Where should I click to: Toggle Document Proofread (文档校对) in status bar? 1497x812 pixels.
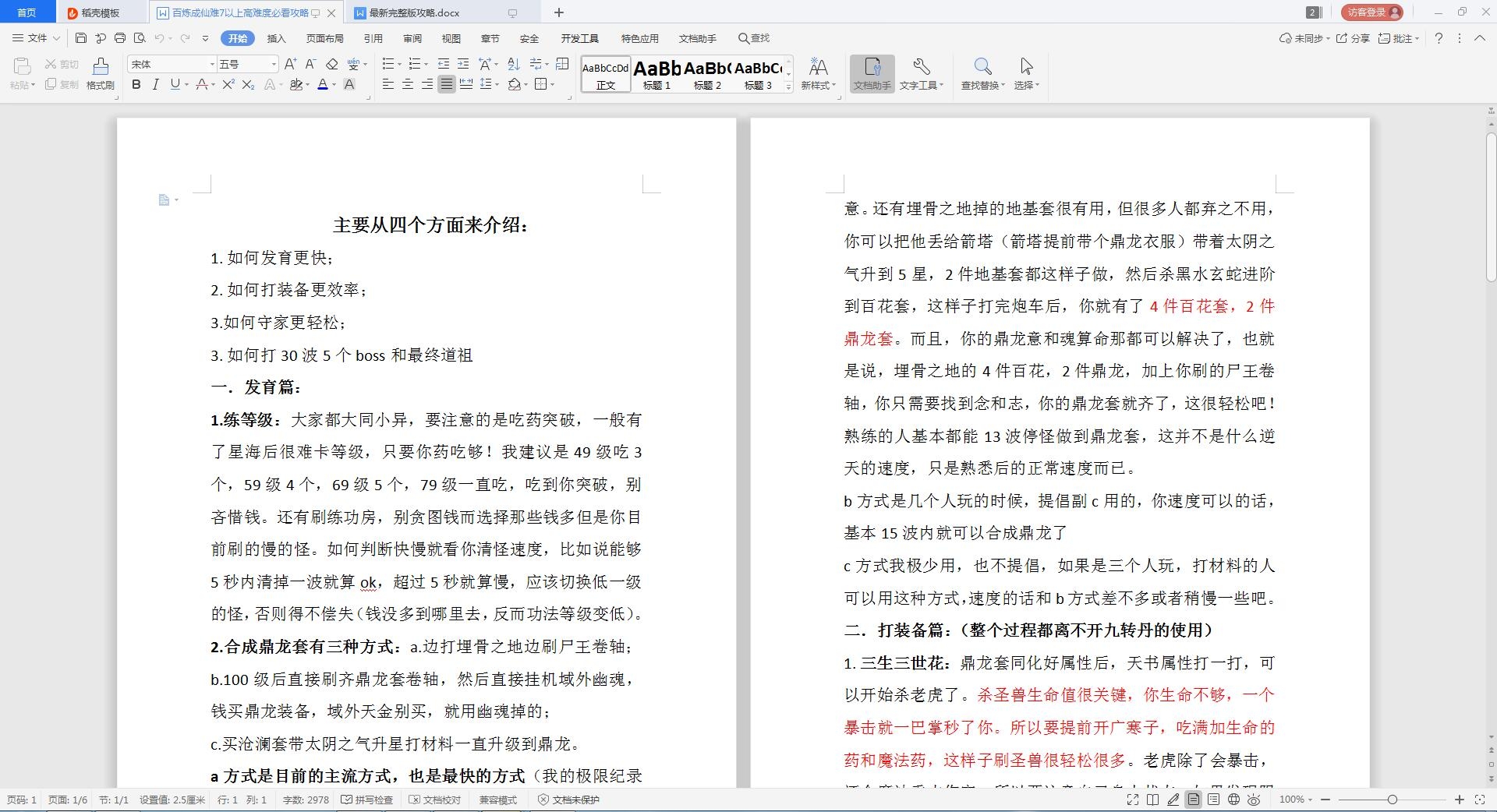click(x=435, y=800)
